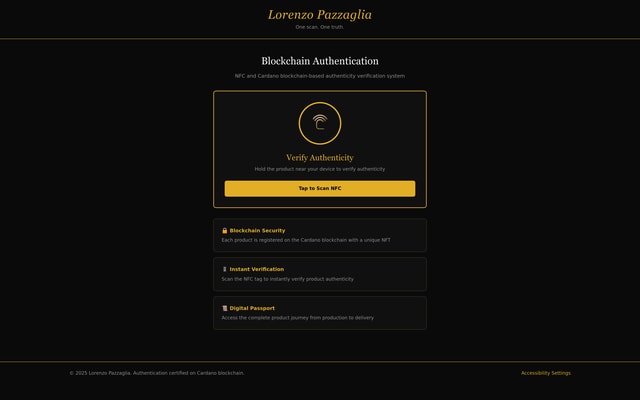Screen dimensions: 640x400
Task: Click the lock icon beside Blockchain Security
Action: point(225,231)
